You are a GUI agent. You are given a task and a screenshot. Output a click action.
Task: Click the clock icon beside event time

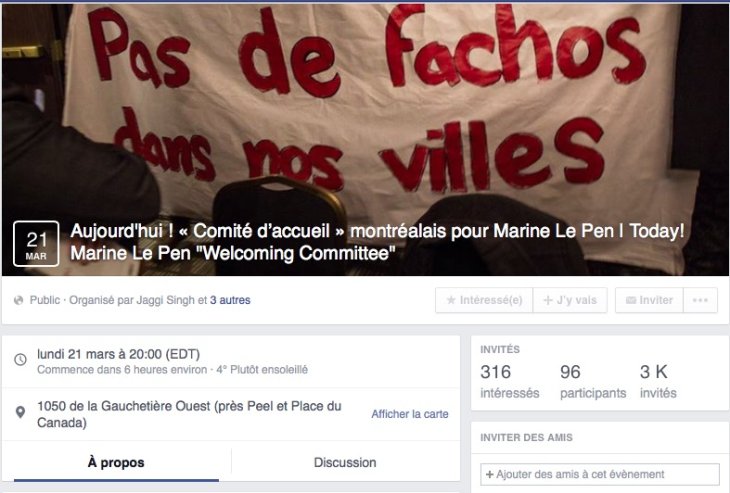pyautogui.click(x=20, y=359)
